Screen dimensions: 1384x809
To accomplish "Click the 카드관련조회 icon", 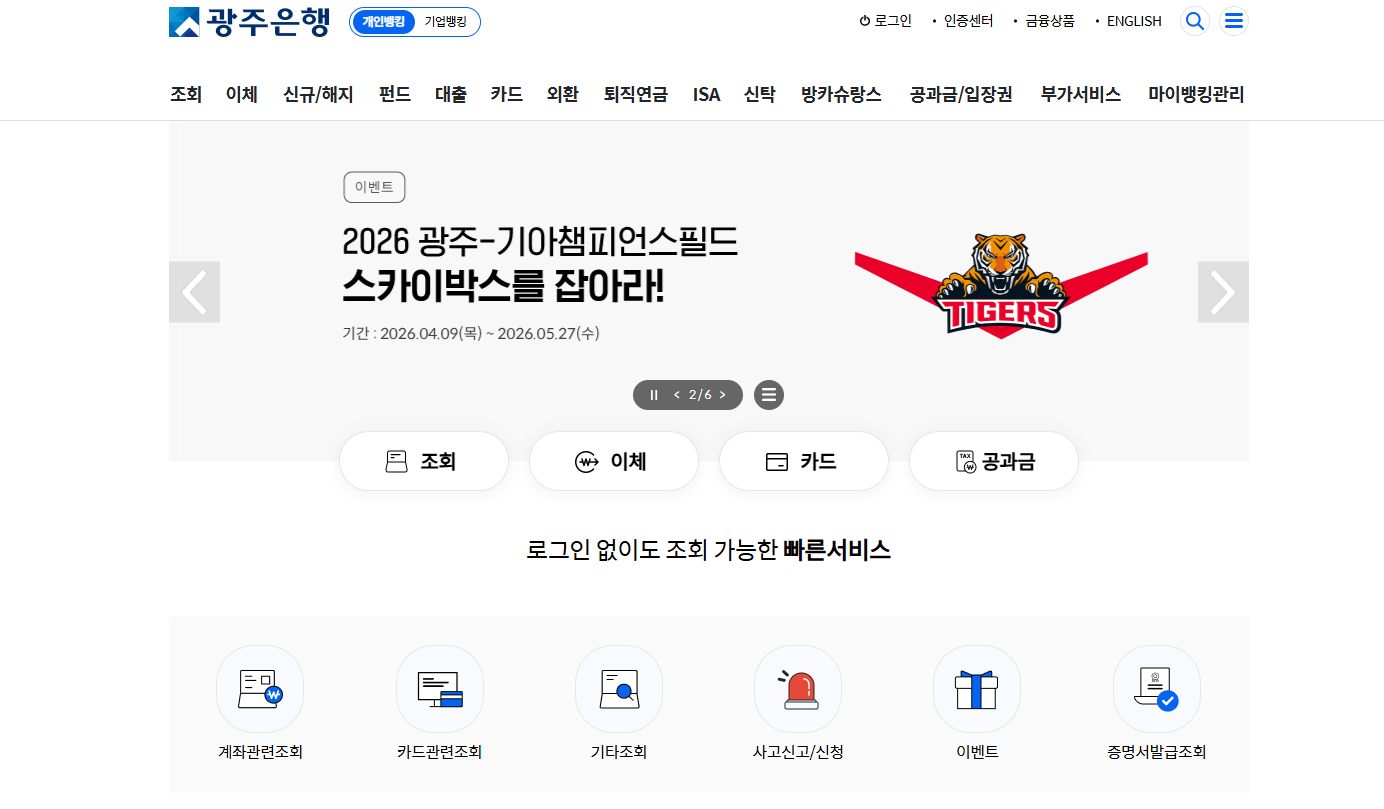I will (x=440, y=689).
